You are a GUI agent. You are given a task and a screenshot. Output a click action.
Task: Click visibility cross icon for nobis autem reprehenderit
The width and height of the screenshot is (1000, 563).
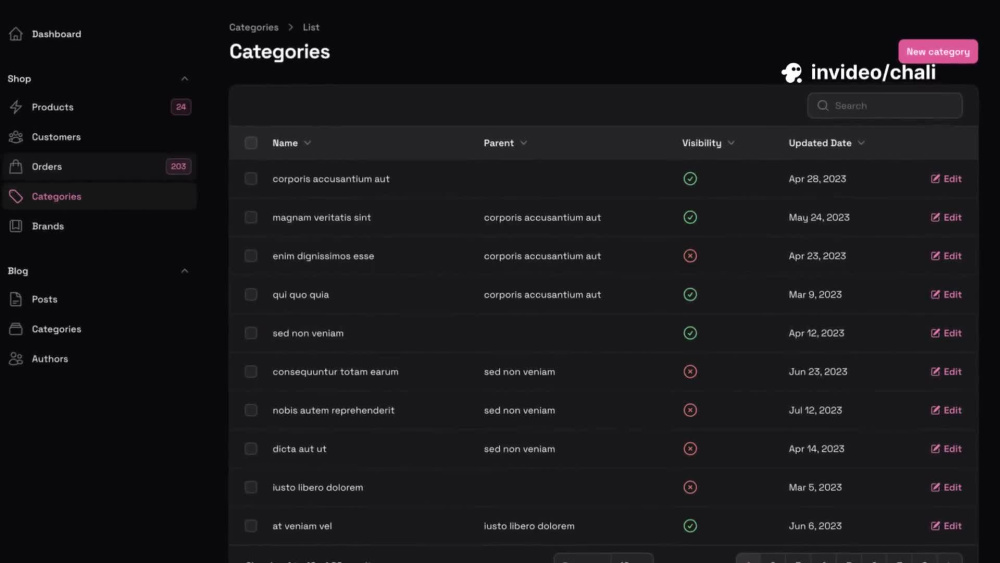coord(690,410)
